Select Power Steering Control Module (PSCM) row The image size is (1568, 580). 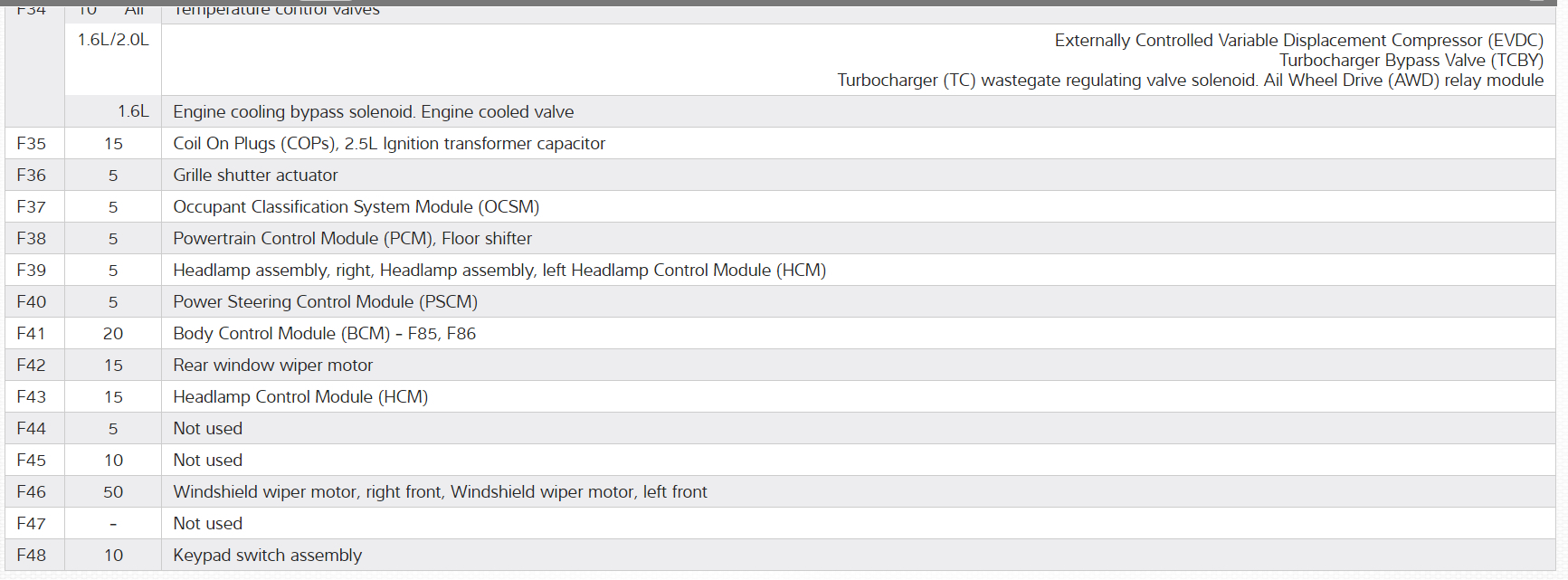coord(325,302)
